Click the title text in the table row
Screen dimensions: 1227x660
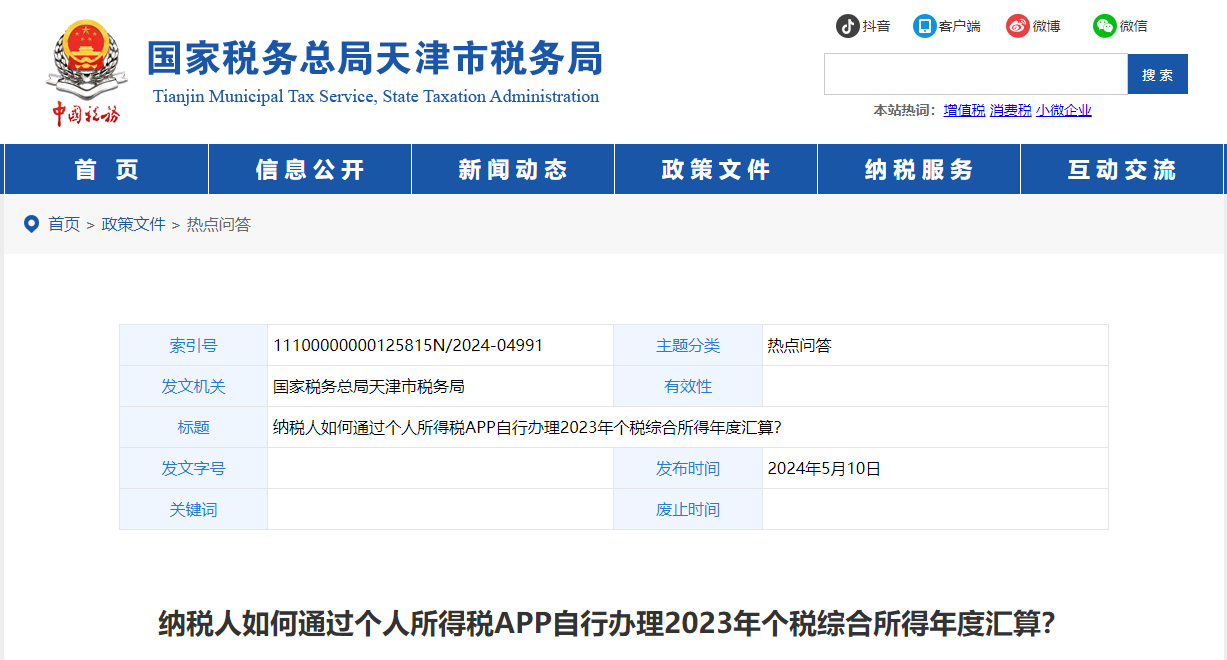[527, 427]
